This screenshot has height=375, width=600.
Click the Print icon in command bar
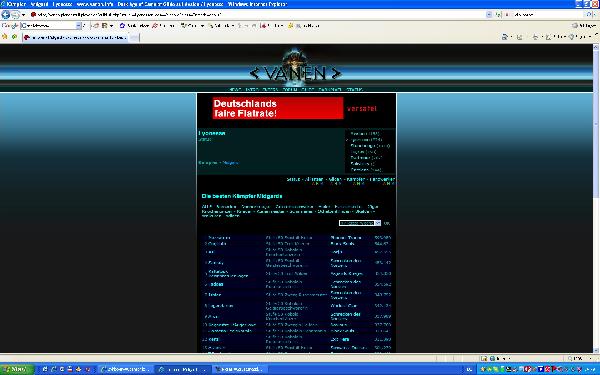coord(535,37)
